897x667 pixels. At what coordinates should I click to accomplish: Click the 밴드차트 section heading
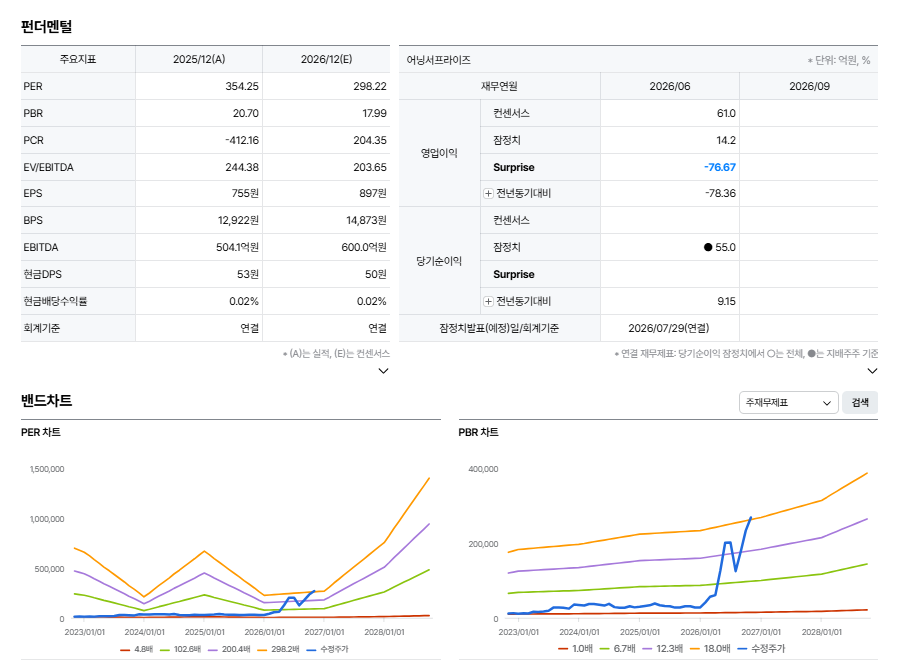[x=46, y=400]
